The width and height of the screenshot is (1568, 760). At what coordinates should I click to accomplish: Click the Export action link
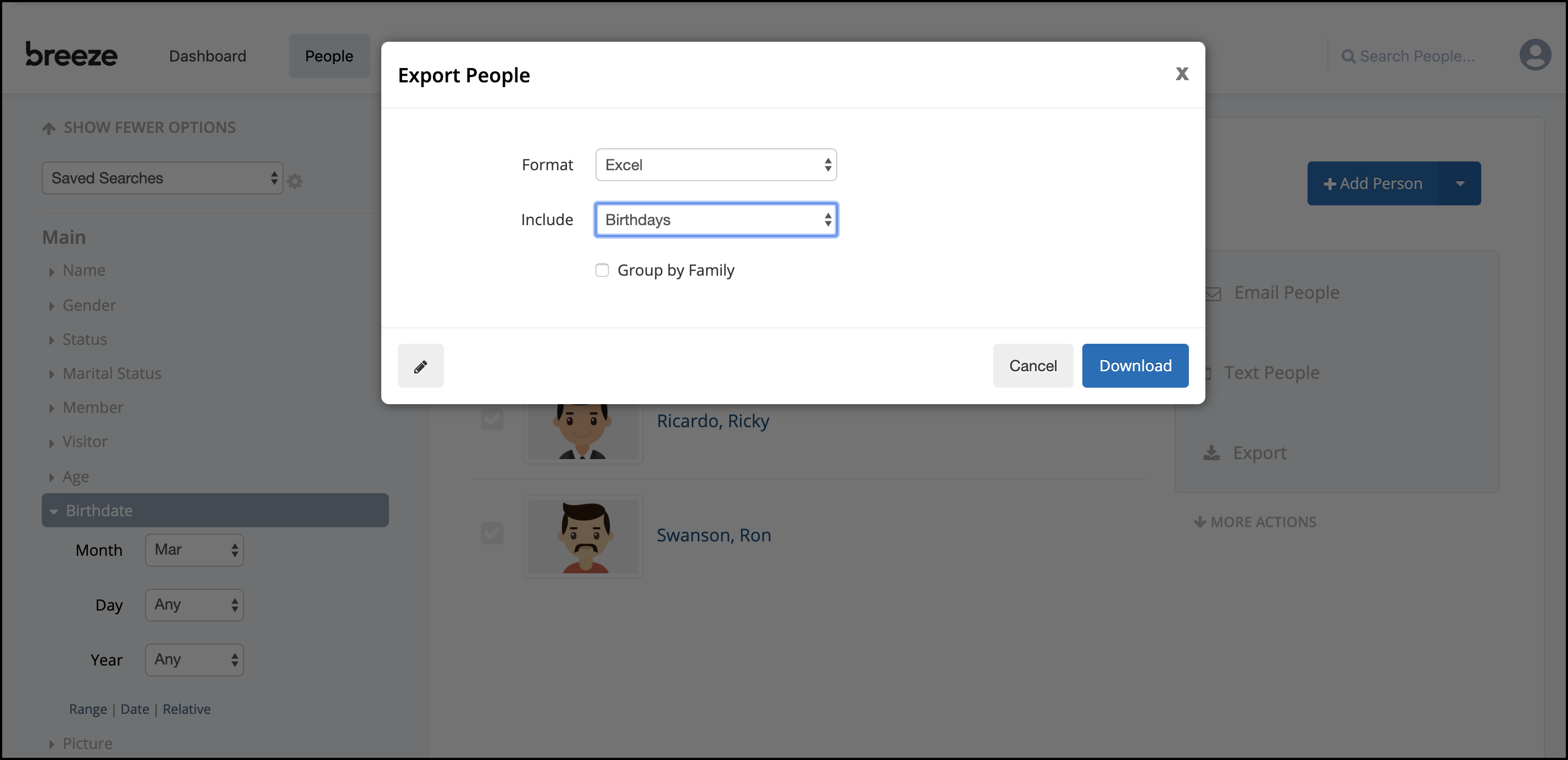click(1259, 452)
